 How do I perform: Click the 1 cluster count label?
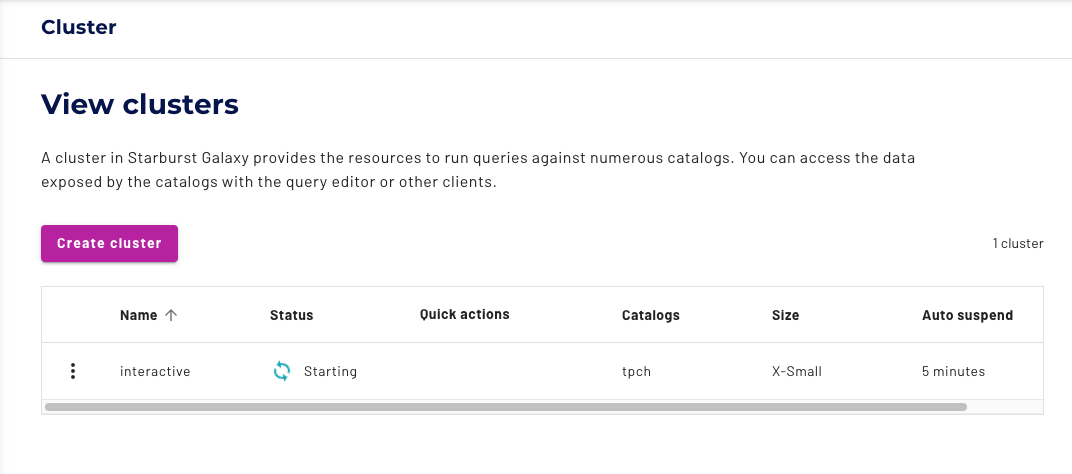point(1018,243)
